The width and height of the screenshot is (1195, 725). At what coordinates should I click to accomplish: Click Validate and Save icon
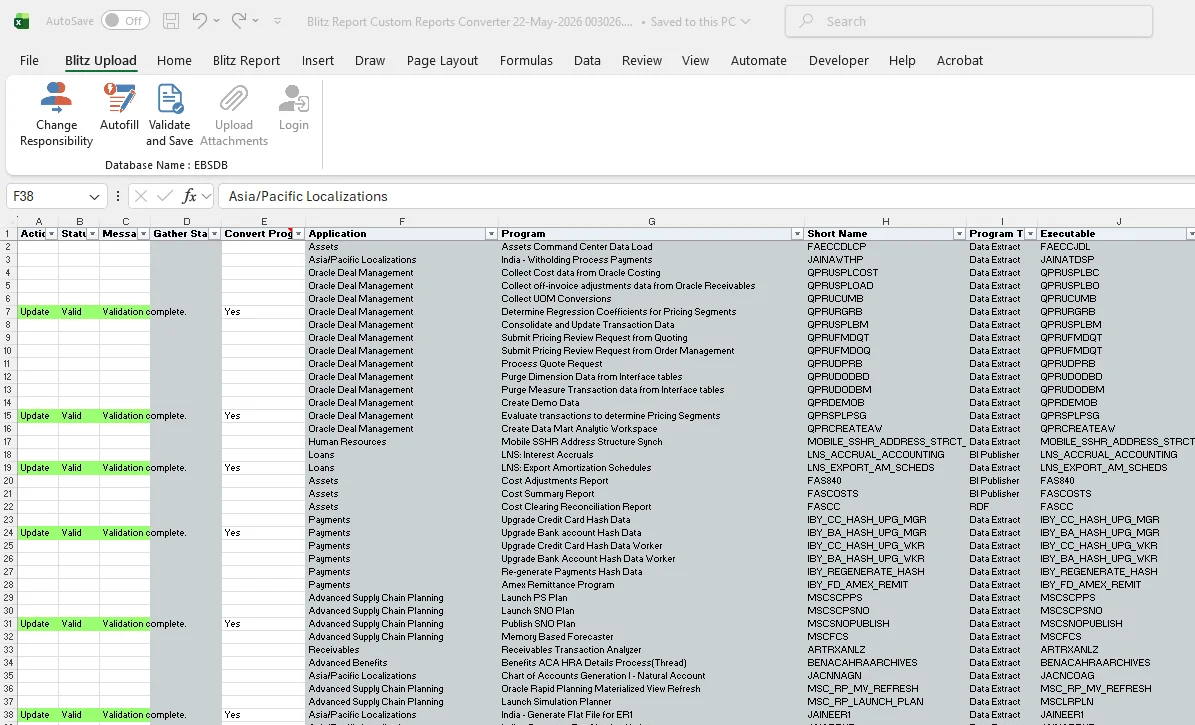[170, 98]
